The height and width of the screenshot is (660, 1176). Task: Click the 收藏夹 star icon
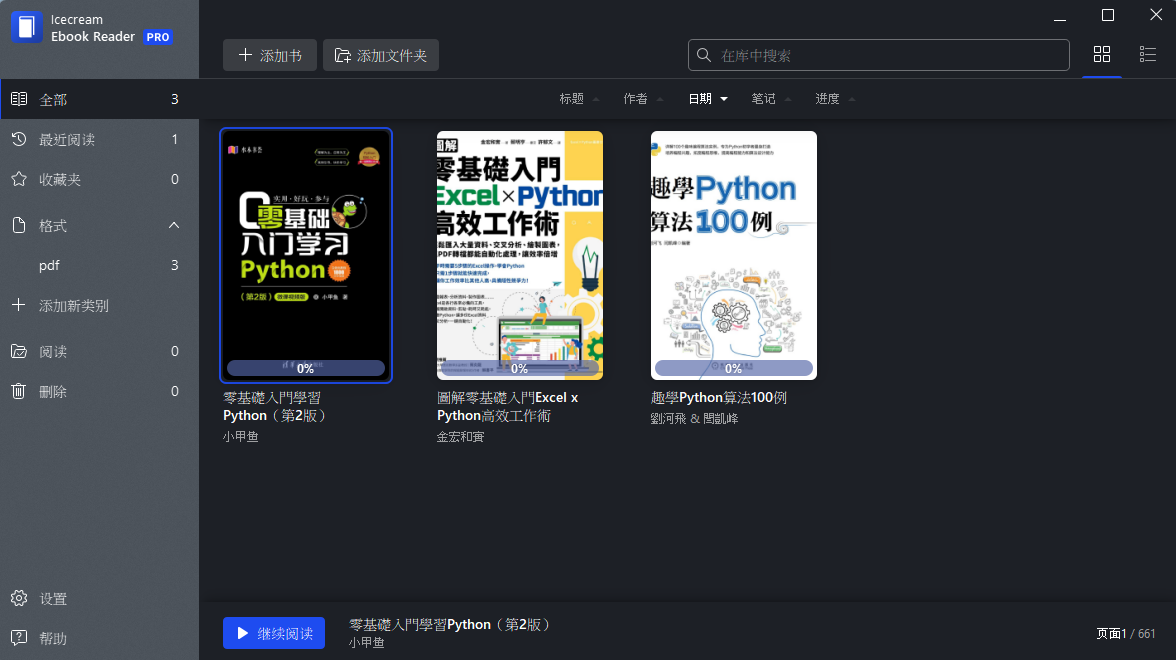19,179
